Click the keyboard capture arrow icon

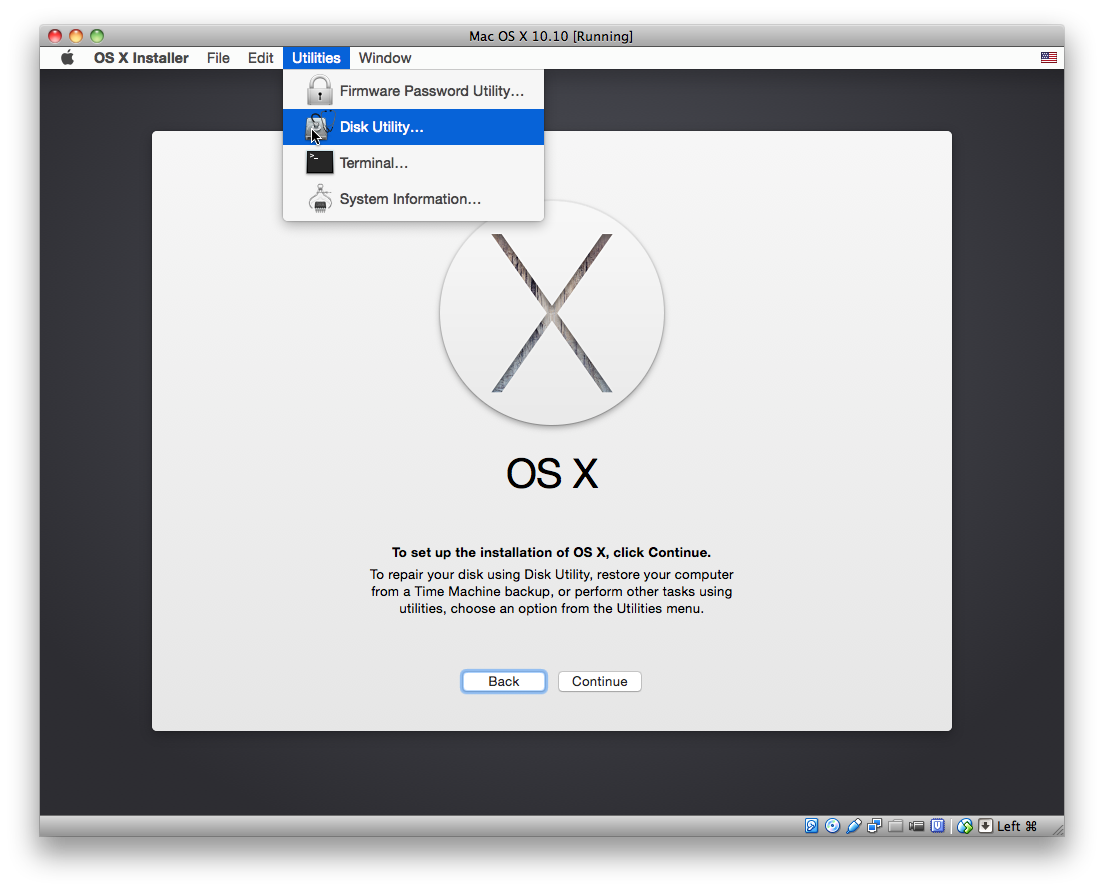point(986,825)
